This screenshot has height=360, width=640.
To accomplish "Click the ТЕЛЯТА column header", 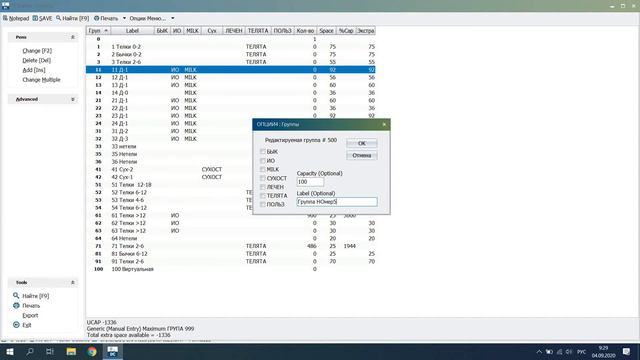I will [x=258, y=31].
